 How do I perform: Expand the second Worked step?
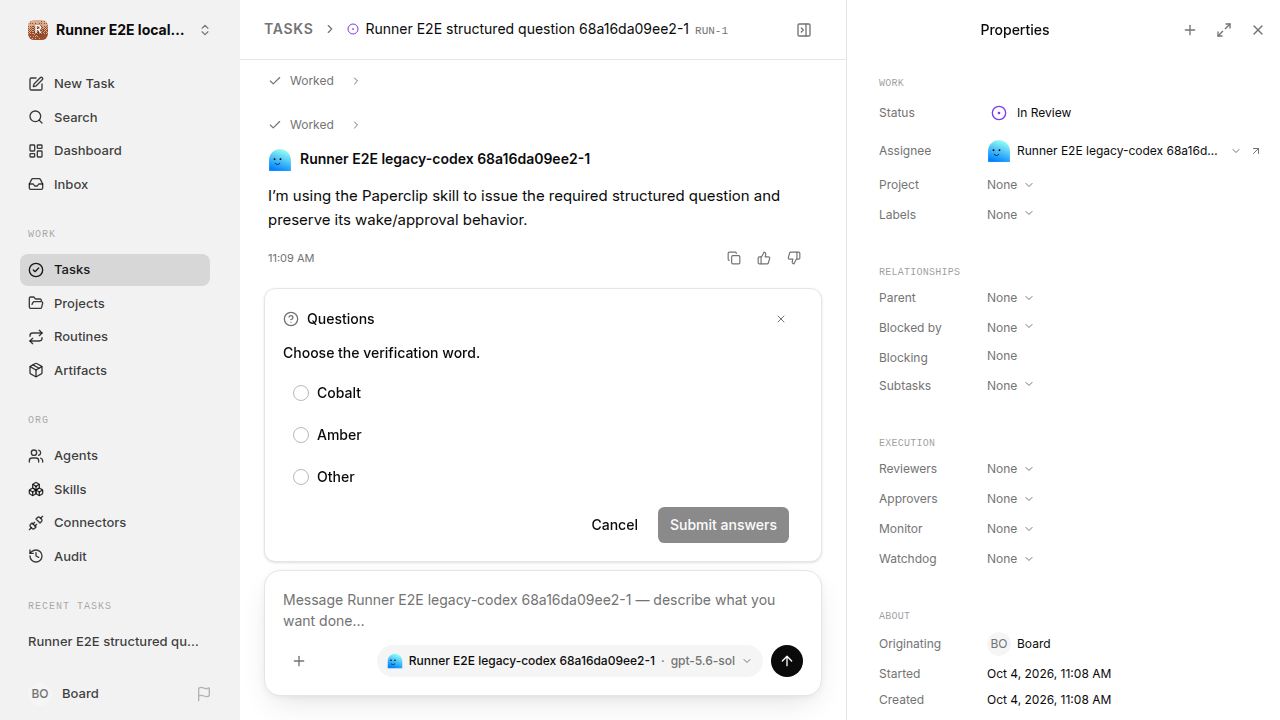click(314, 125)
